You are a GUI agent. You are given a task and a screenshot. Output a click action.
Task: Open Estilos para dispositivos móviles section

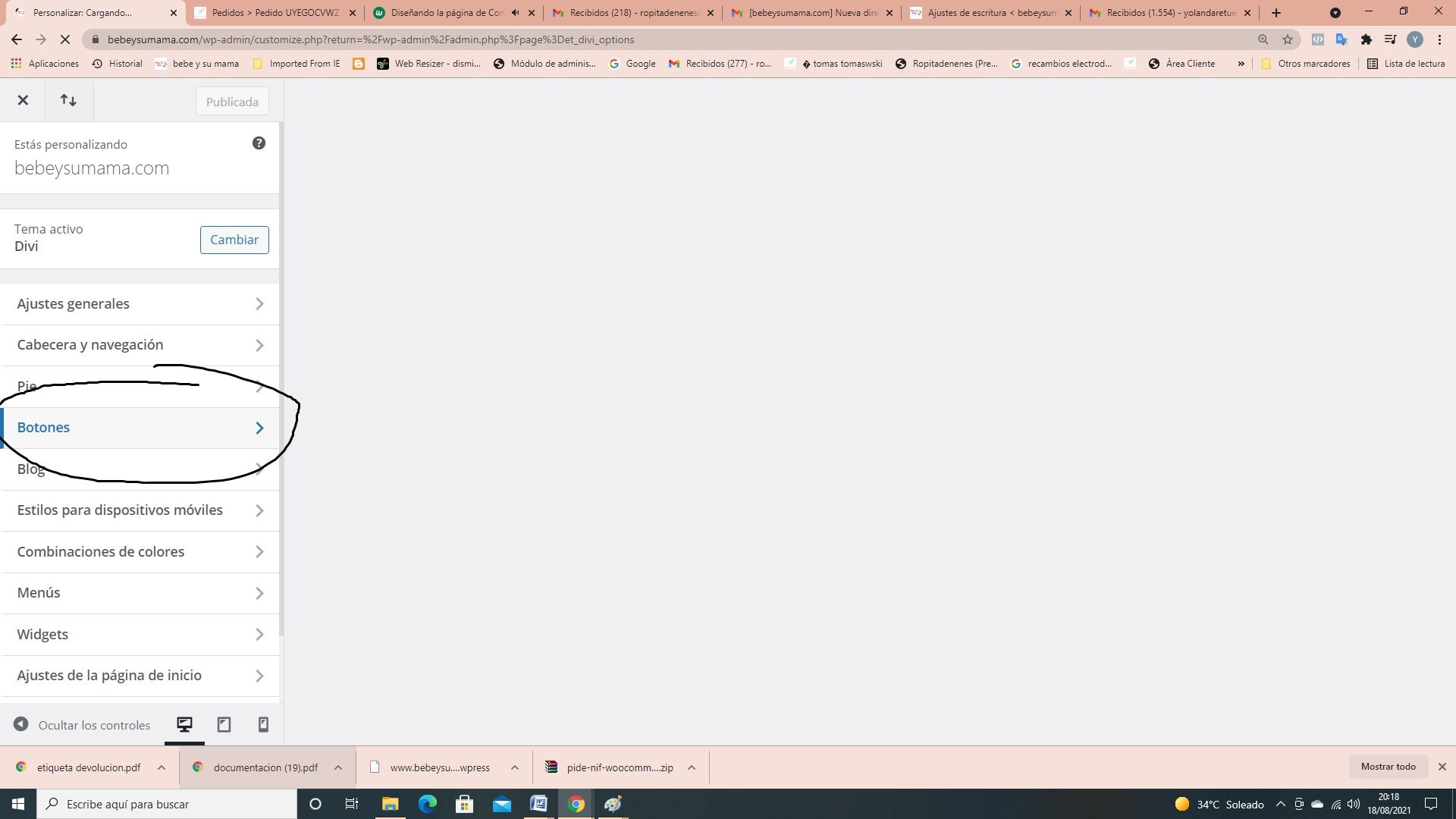[140, 510]
